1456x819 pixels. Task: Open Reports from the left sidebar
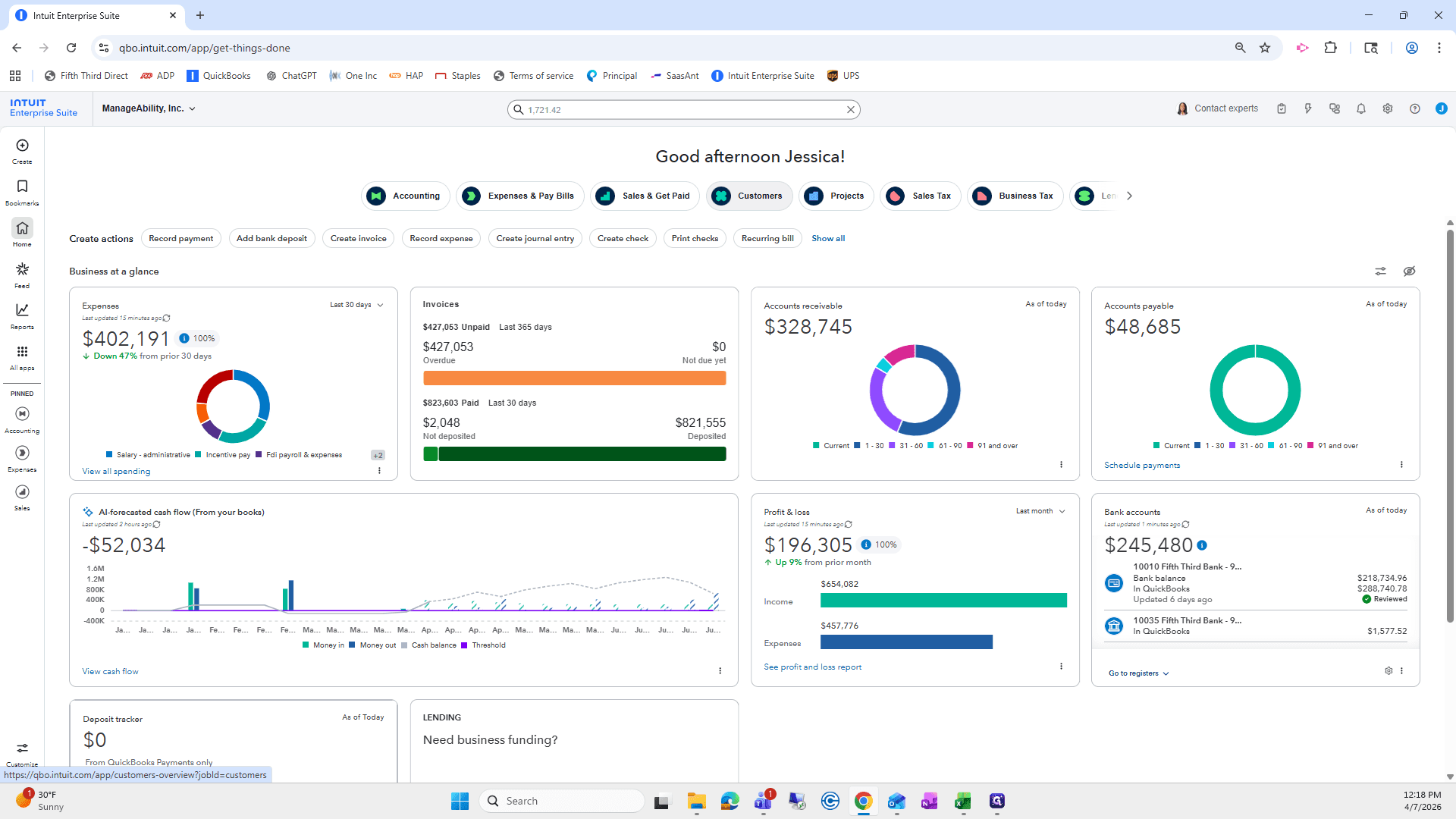[22, 316]
